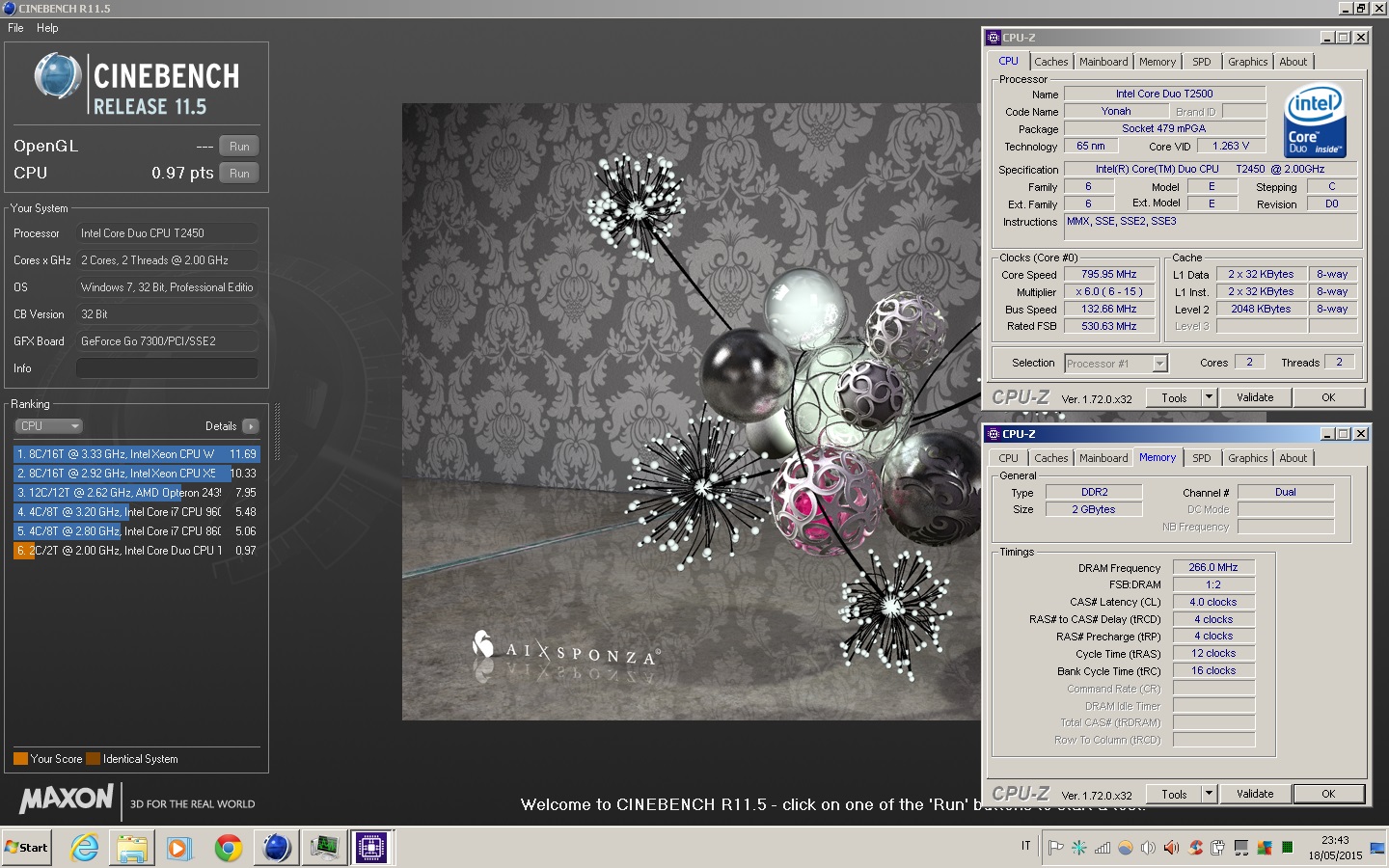The image size is (1389, 868).
Task: Click the IT language indicator
Action: (x=1025, y=846)
